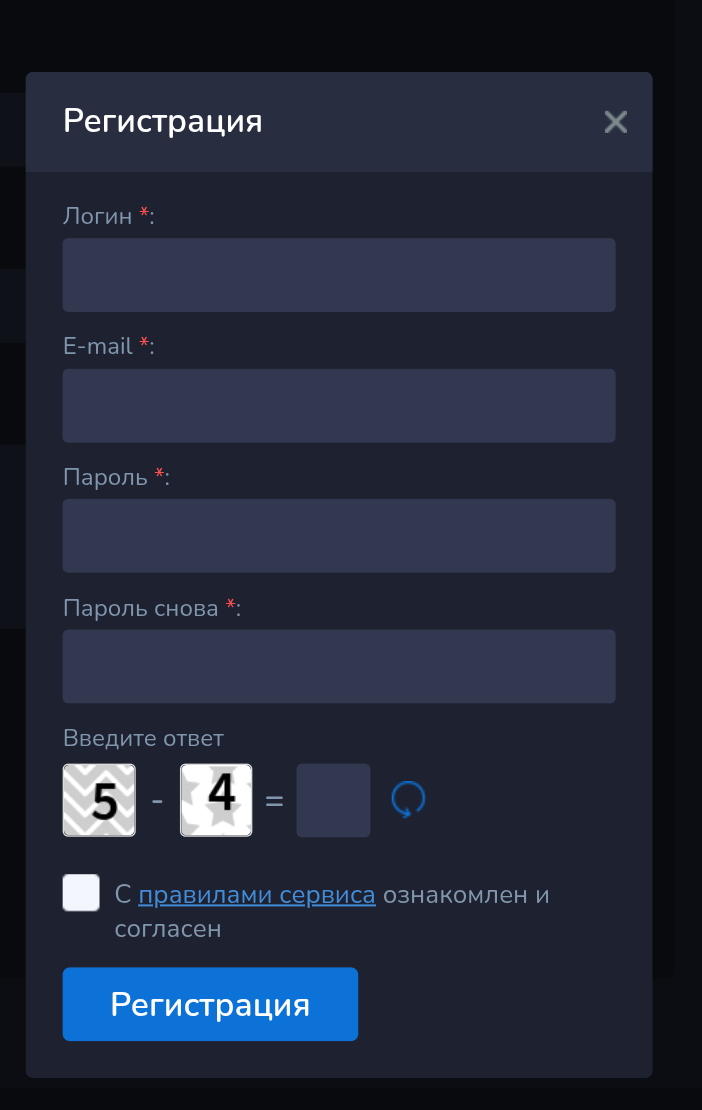Click the captcha answer input box

click(x=333, y=800)
